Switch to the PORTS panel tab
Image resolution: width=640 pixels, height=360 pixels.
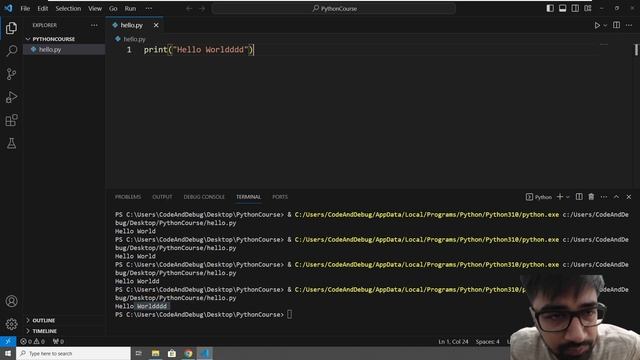(280, 197)
